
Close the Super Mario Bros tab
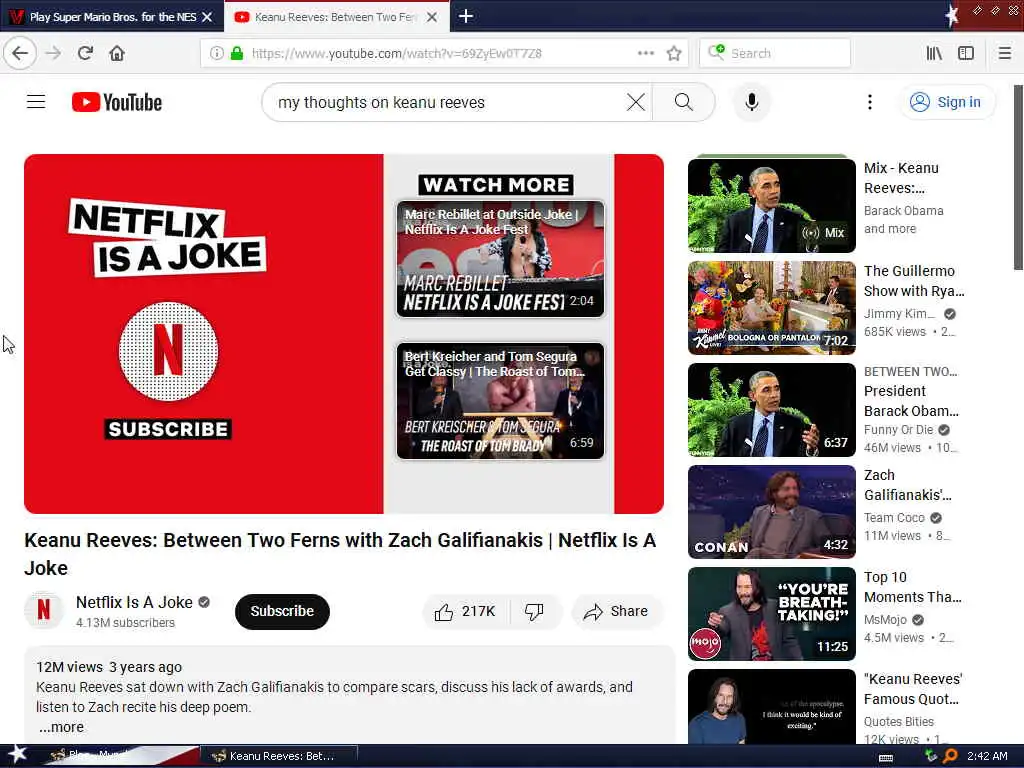pyautogui.click(x=207, y=17)
